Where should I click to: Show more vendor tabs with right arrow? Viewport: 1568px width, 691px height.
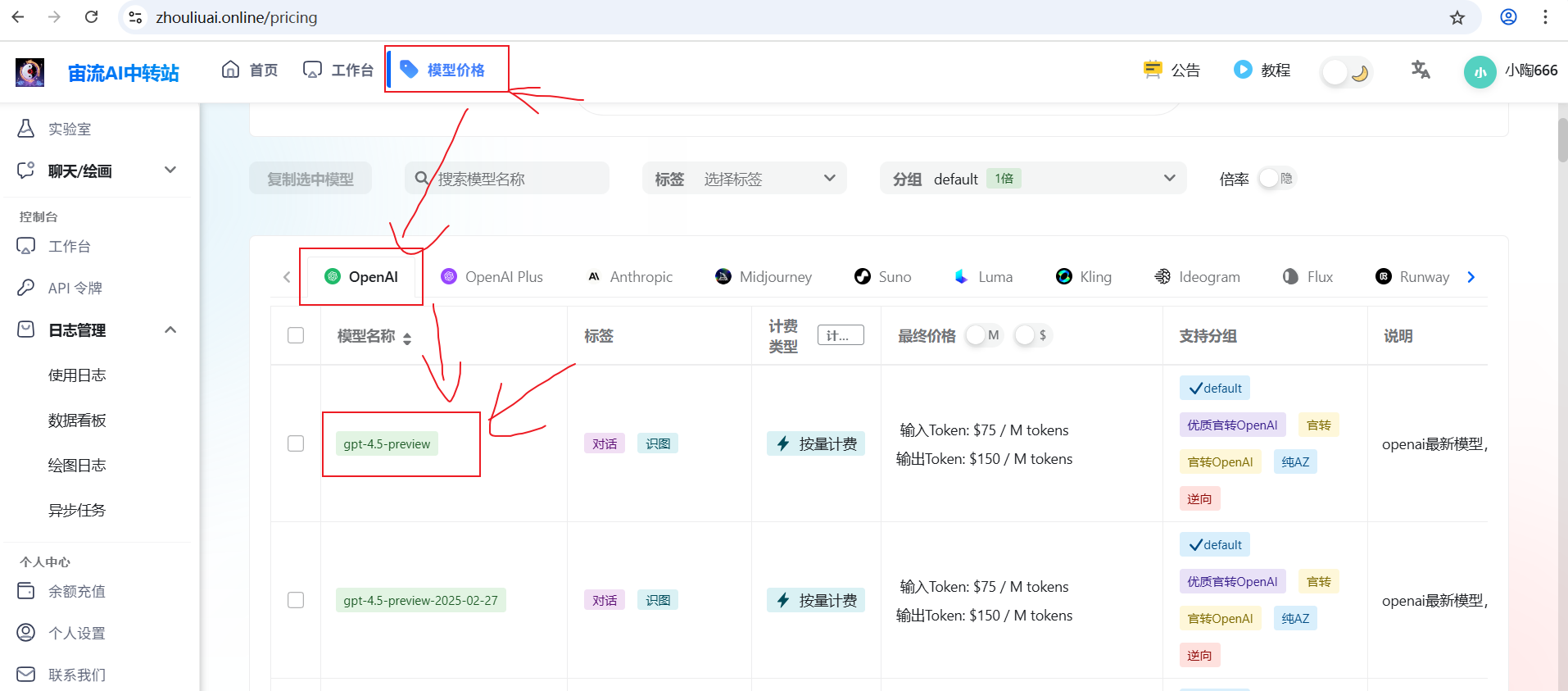(1471, 277)
